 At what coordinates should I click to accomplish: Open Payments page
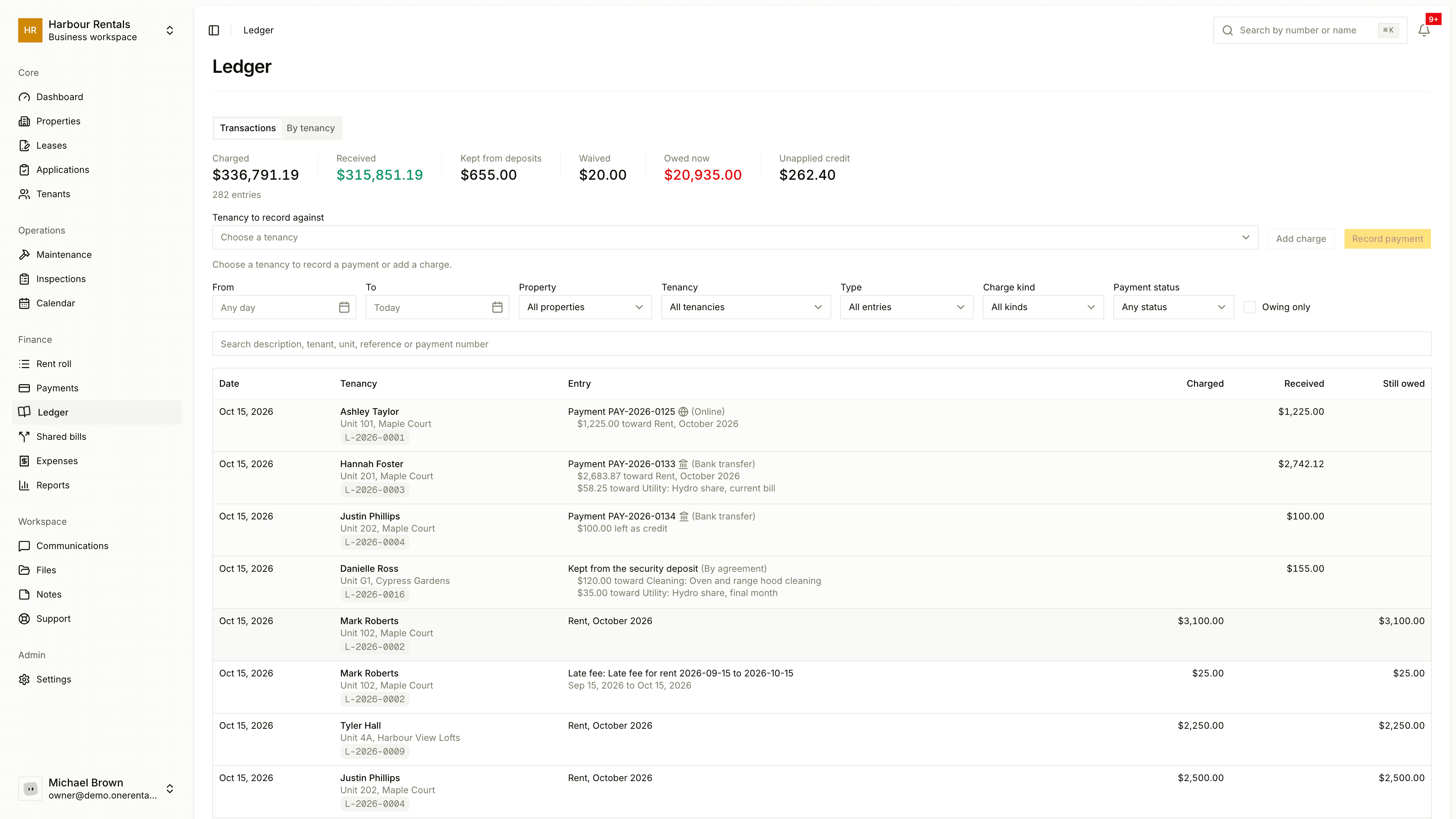(97, 388)
